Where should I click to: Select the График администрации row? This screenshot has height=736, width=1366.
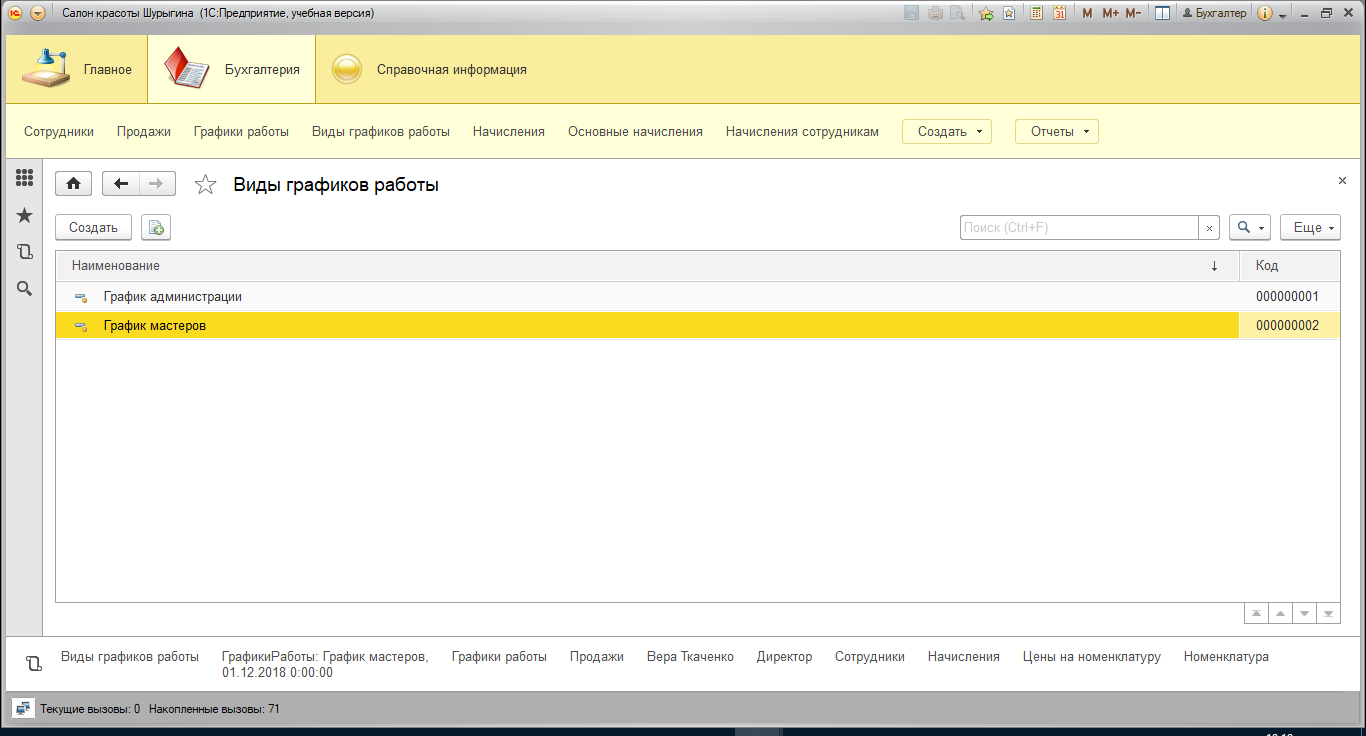point(698,297)
